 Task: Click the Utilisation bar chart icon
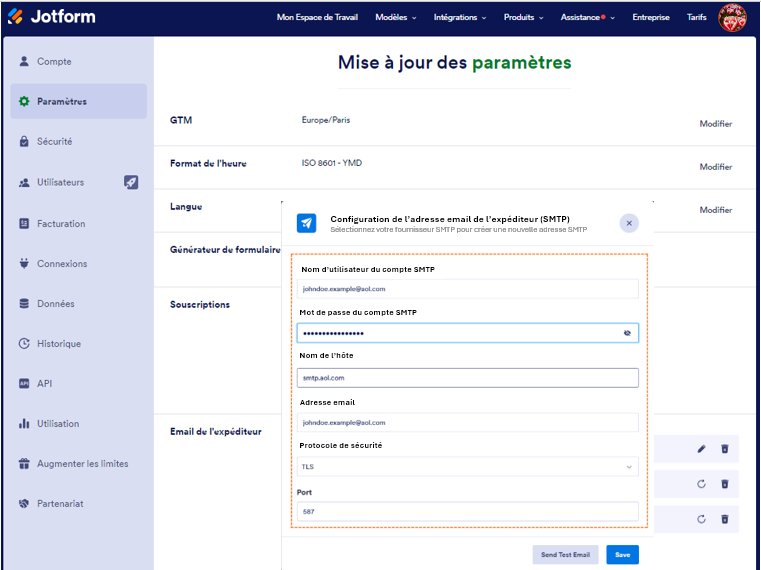(x=24, y=423)
